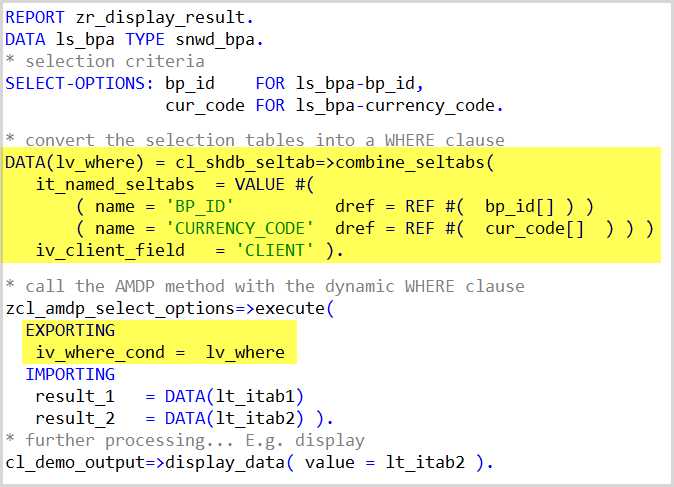
Task: Click comment 'call the AMDP method with the dynamic WHERE clause'
Action: [x=266, y=286]
